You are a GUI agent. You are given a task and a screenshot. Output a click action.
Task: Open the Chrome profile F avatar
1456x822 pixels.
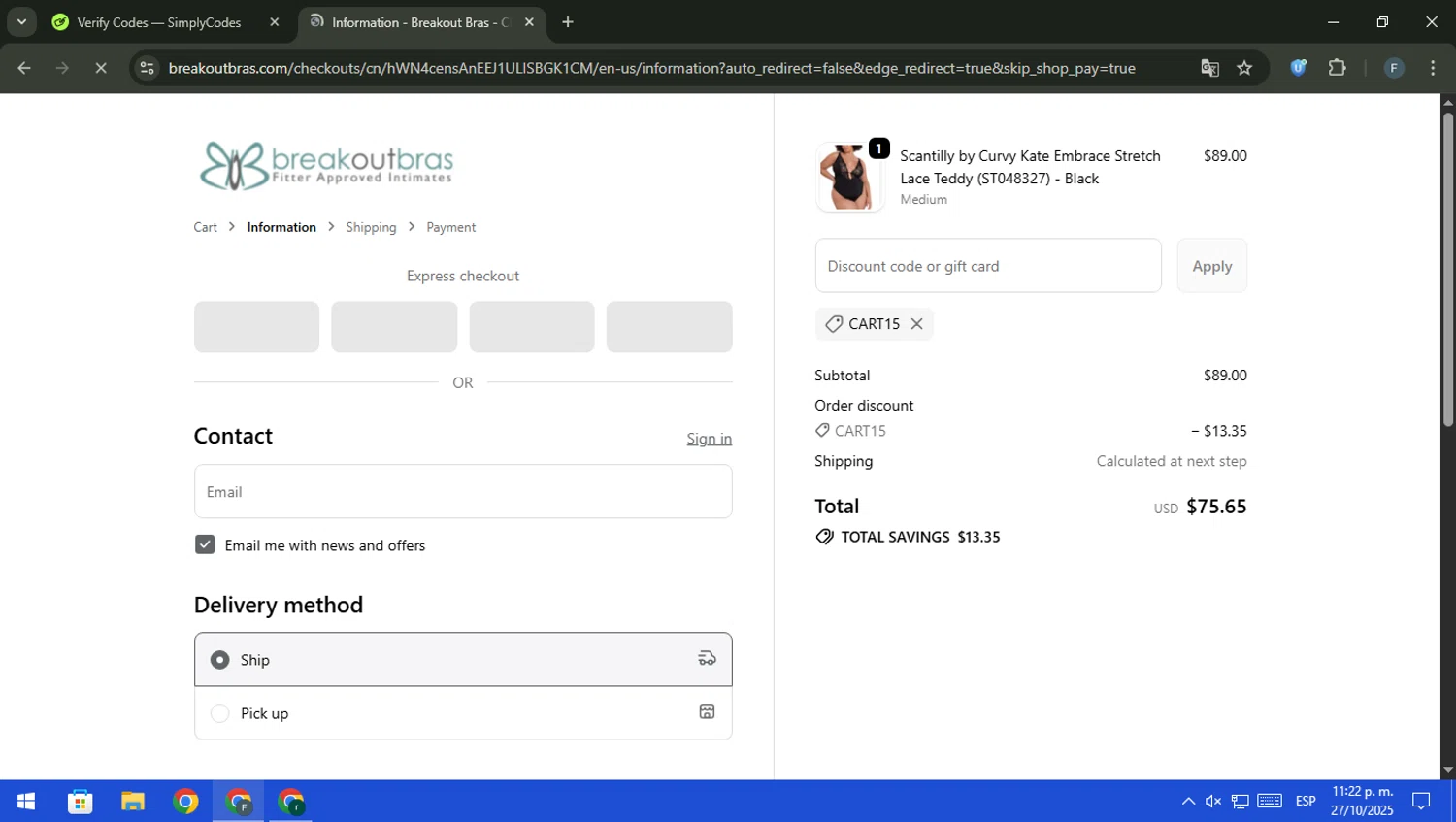(x=1394, y=68)
